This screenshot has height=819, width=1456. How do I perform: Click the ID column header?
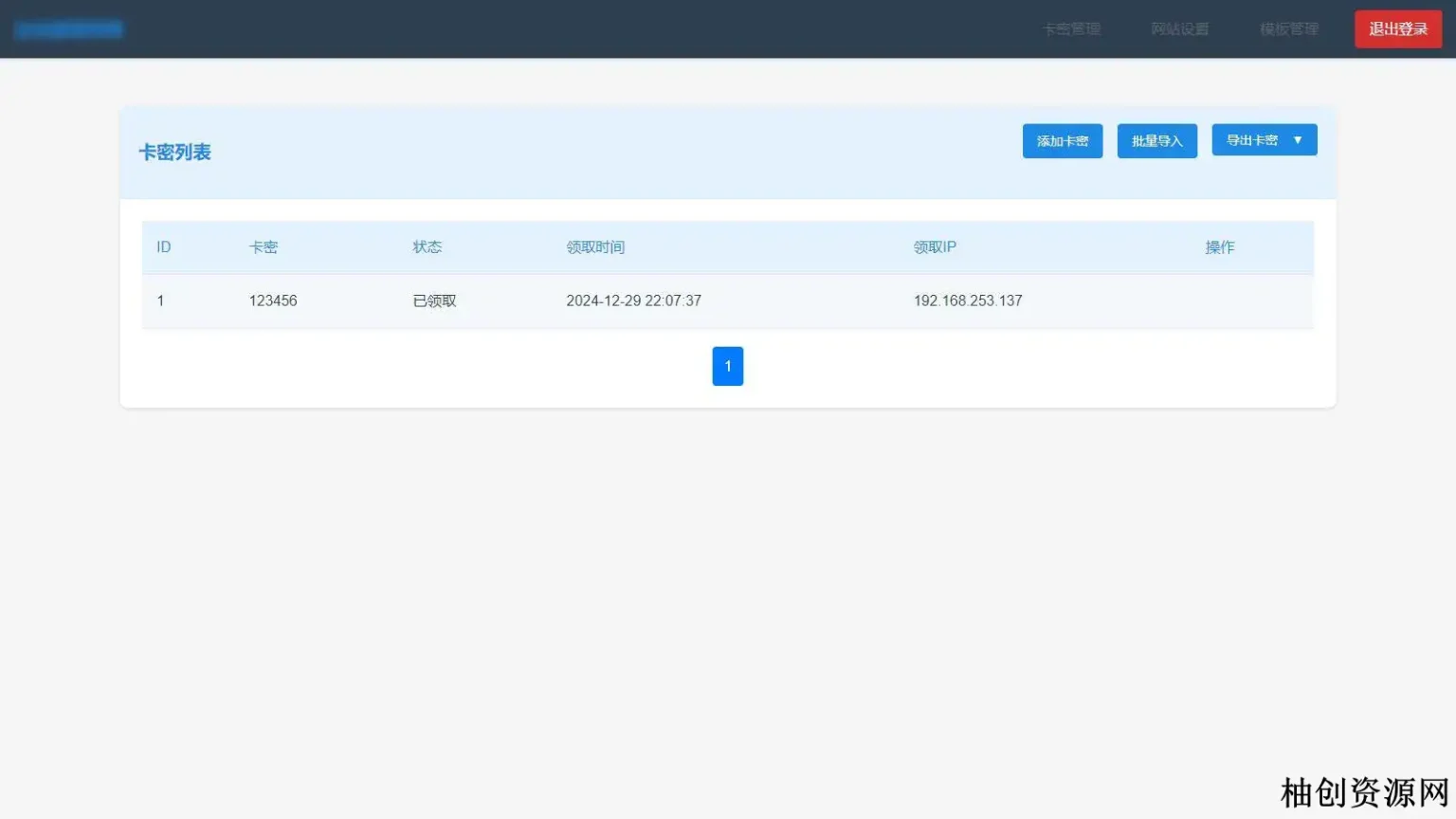pyautogui.click(x=164, y=247)
